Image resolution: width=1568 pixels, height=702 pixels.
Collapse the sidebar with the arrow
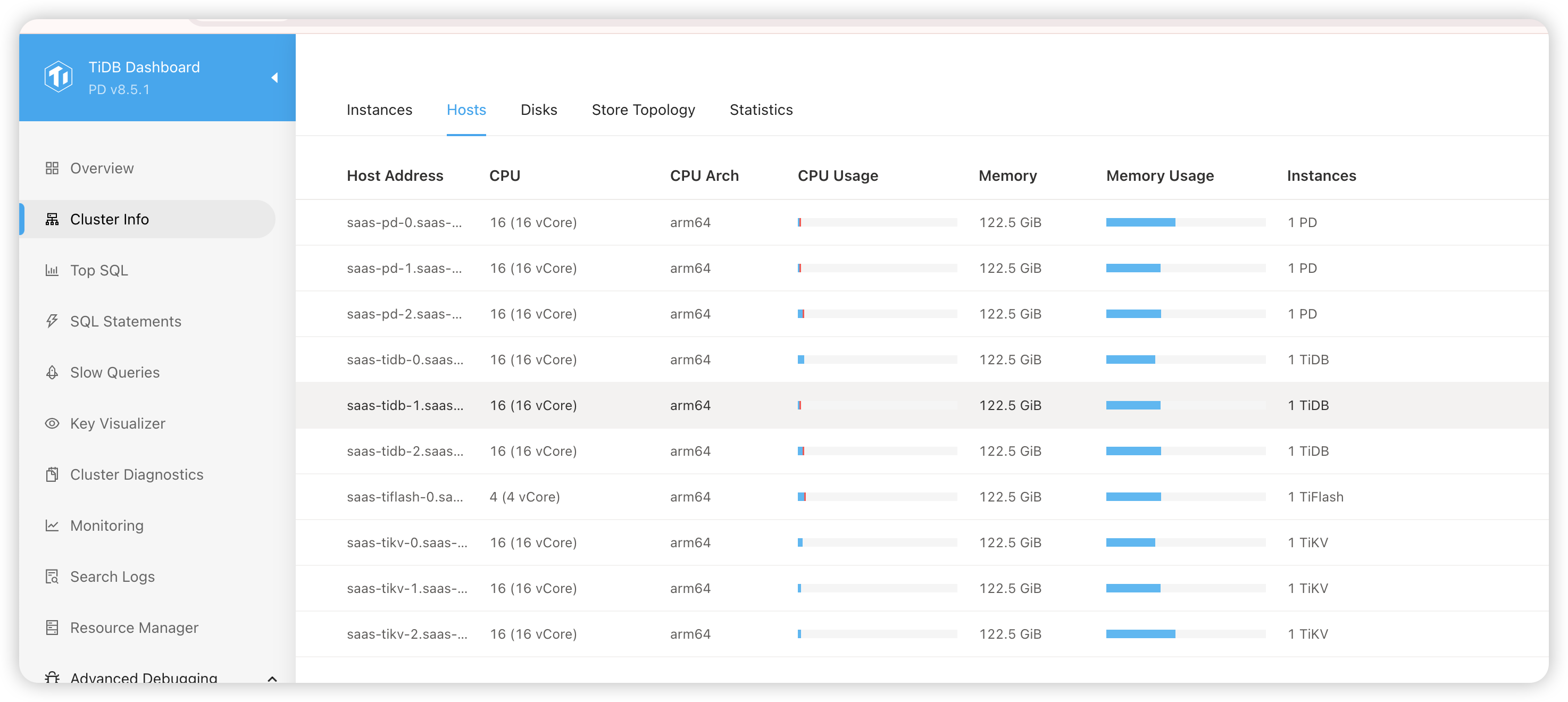(274, 77)
